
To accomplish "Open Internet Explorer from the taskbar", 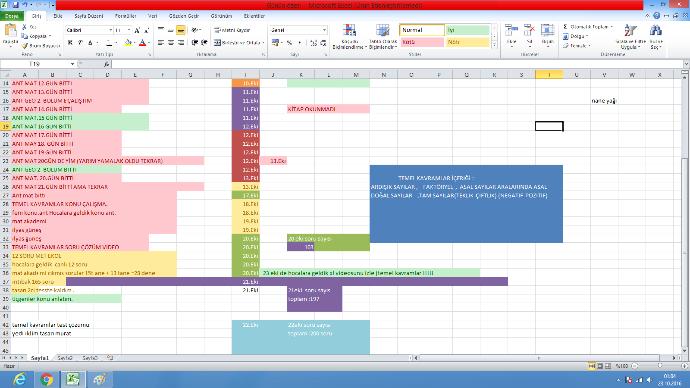I will [19, 379].
